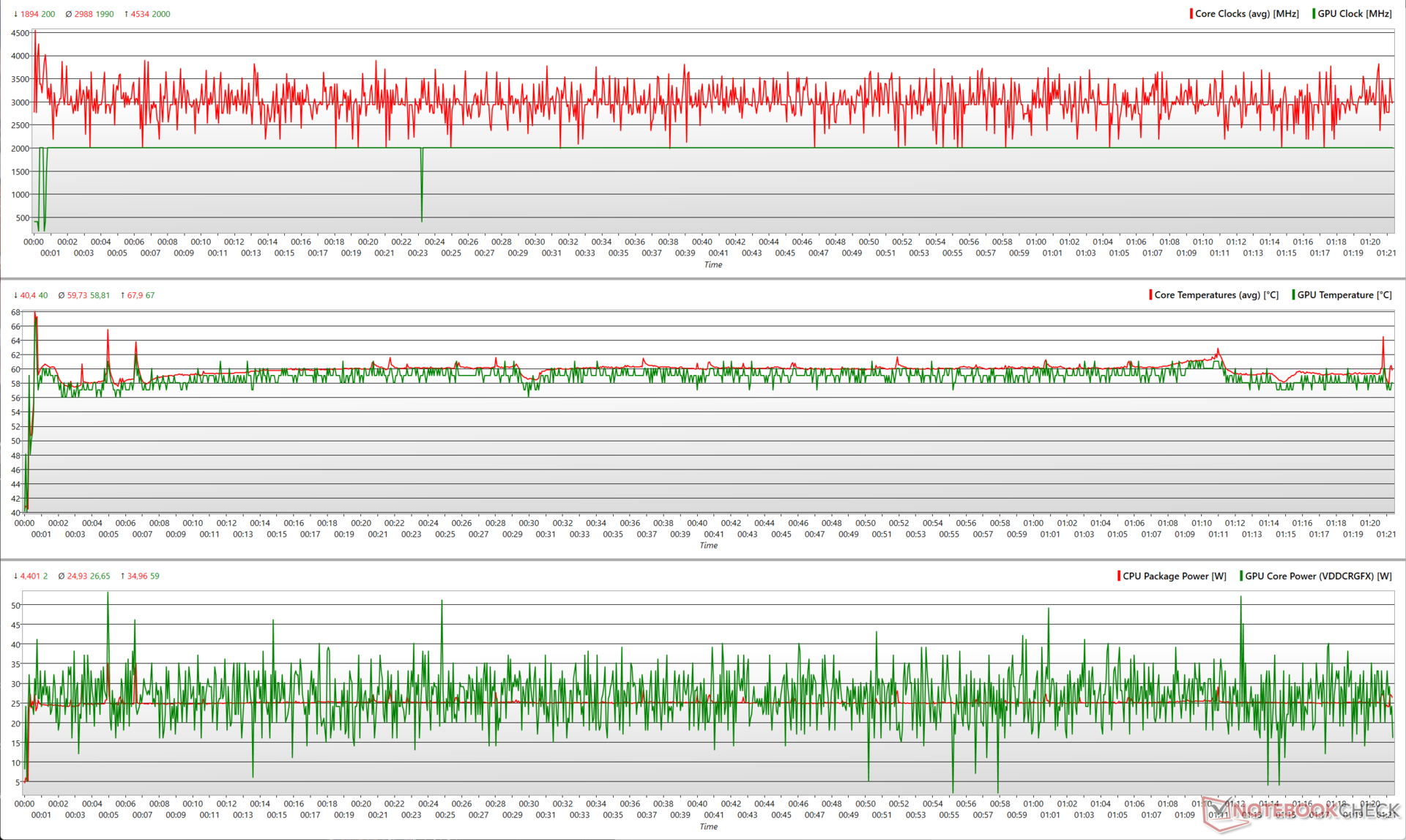Click the 00:20 tick on power chart time axis
Image resolution: width=1406 pixels, height=840 pixels.
coord(361,803)
